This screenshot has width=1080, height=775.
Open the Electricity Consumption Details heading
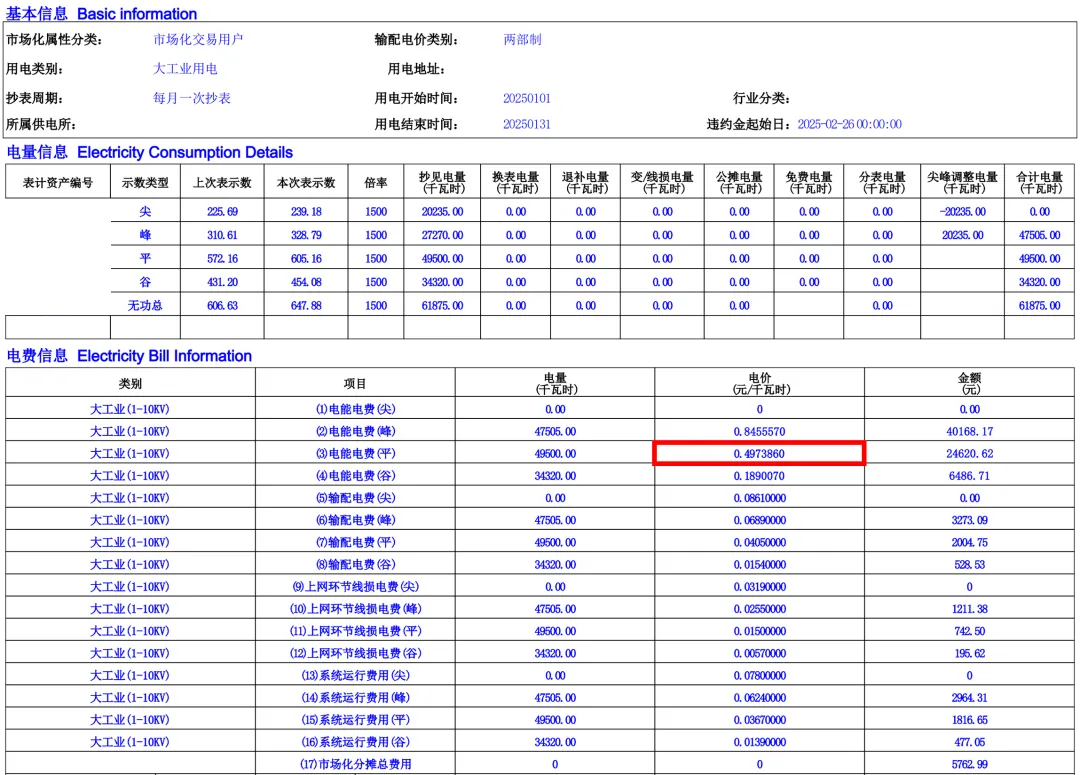[150, 153]
